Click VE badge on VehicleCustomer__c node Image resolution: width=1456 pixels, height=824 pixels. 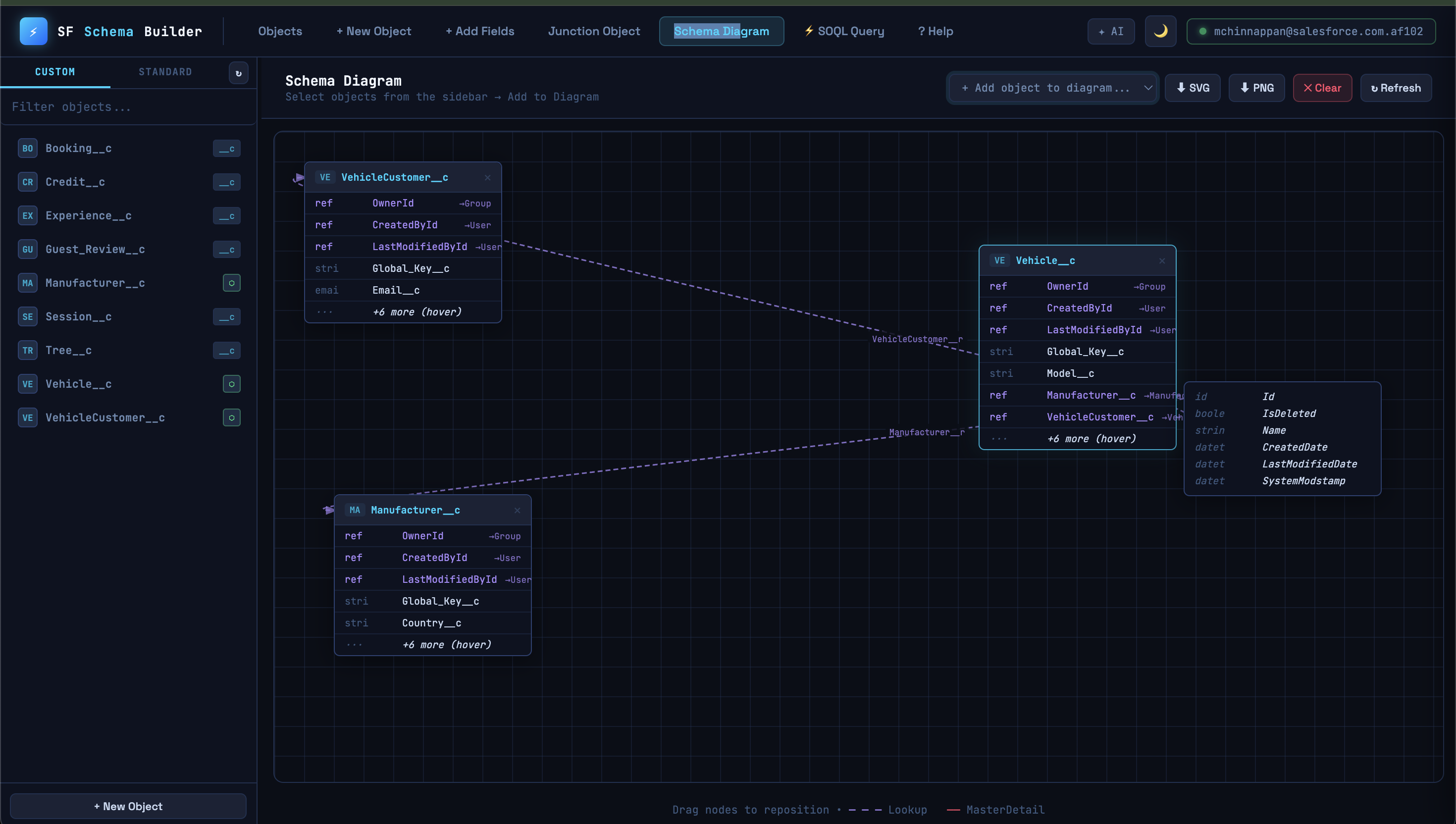(325, 178)
